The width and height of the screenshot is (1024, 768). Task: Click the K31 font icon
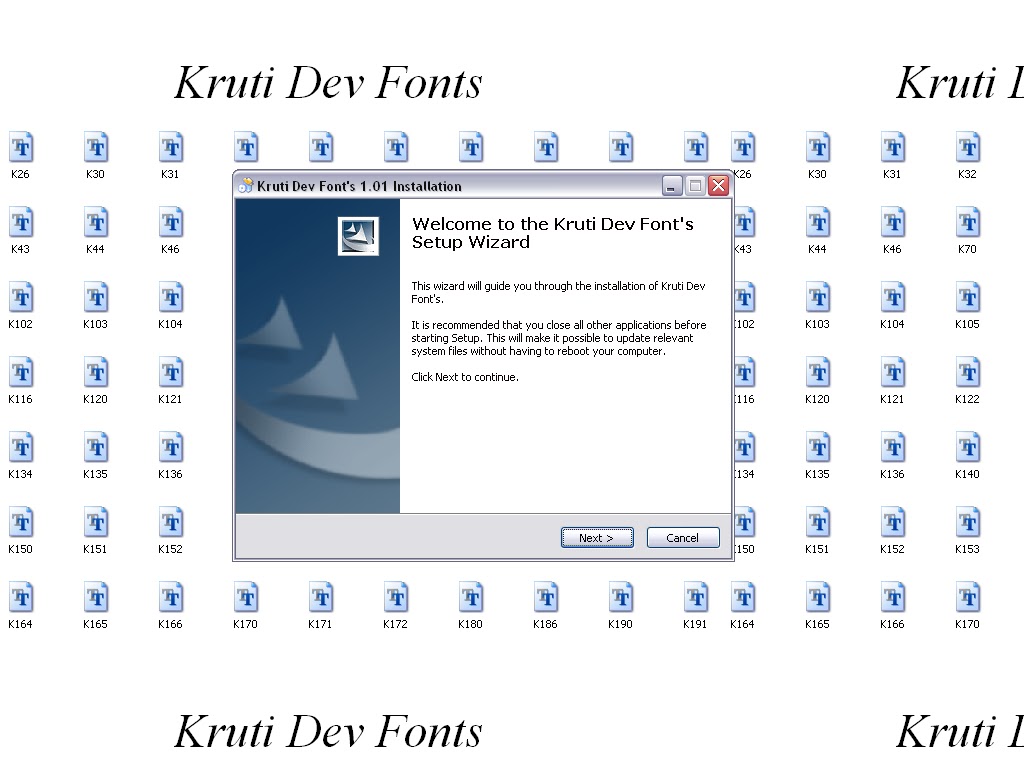pos(170,148)
